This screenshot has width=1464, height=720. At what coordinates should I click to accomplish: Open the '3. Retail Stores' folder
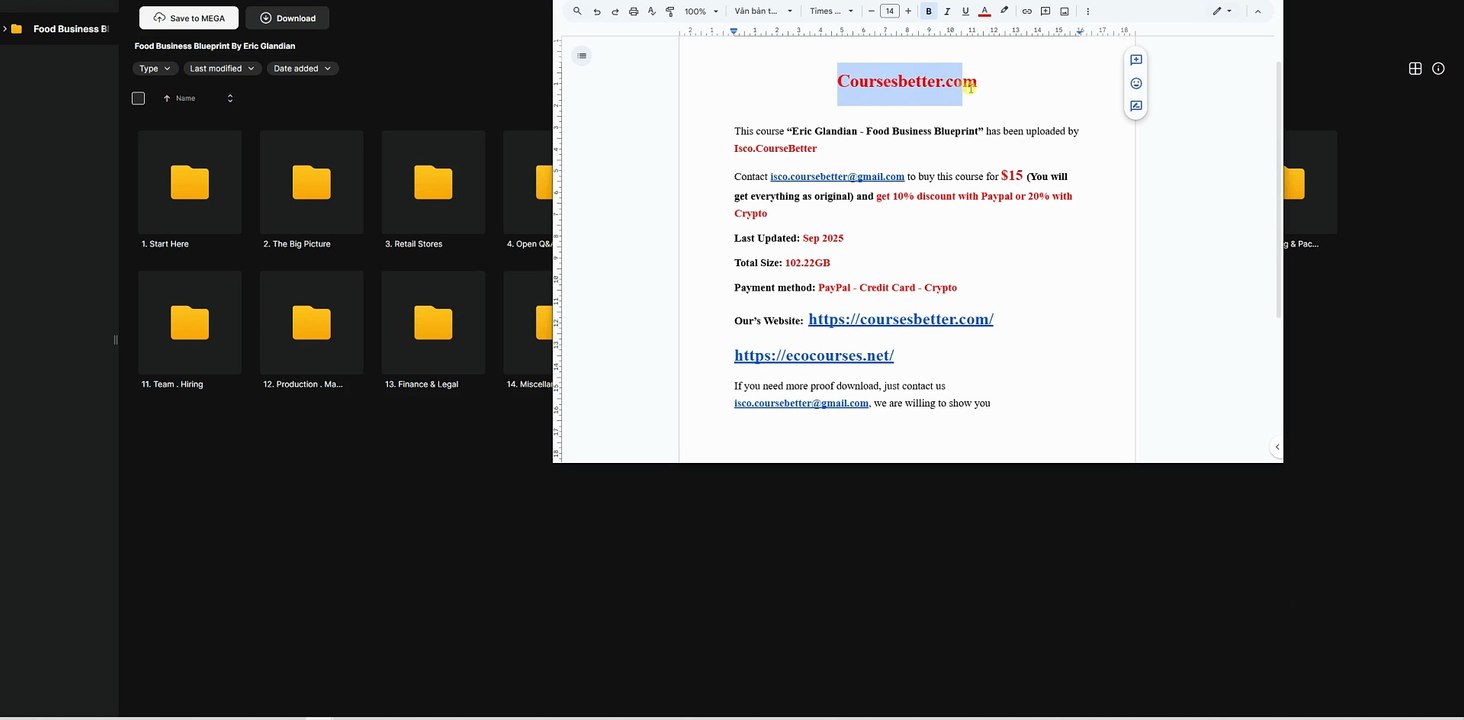click(434, 190)
